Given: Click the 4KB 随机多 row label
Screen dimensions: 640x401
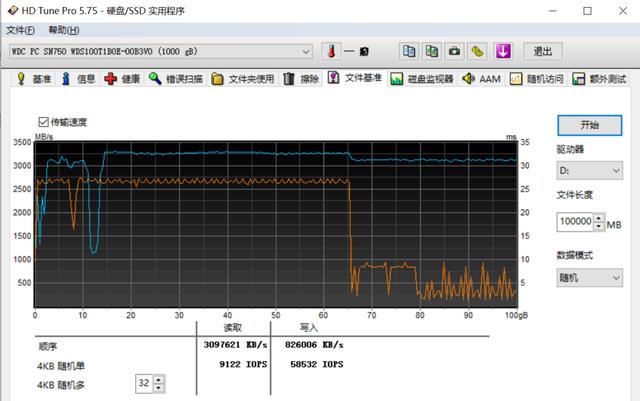Looking at the screenshot, I should [61, 385].
